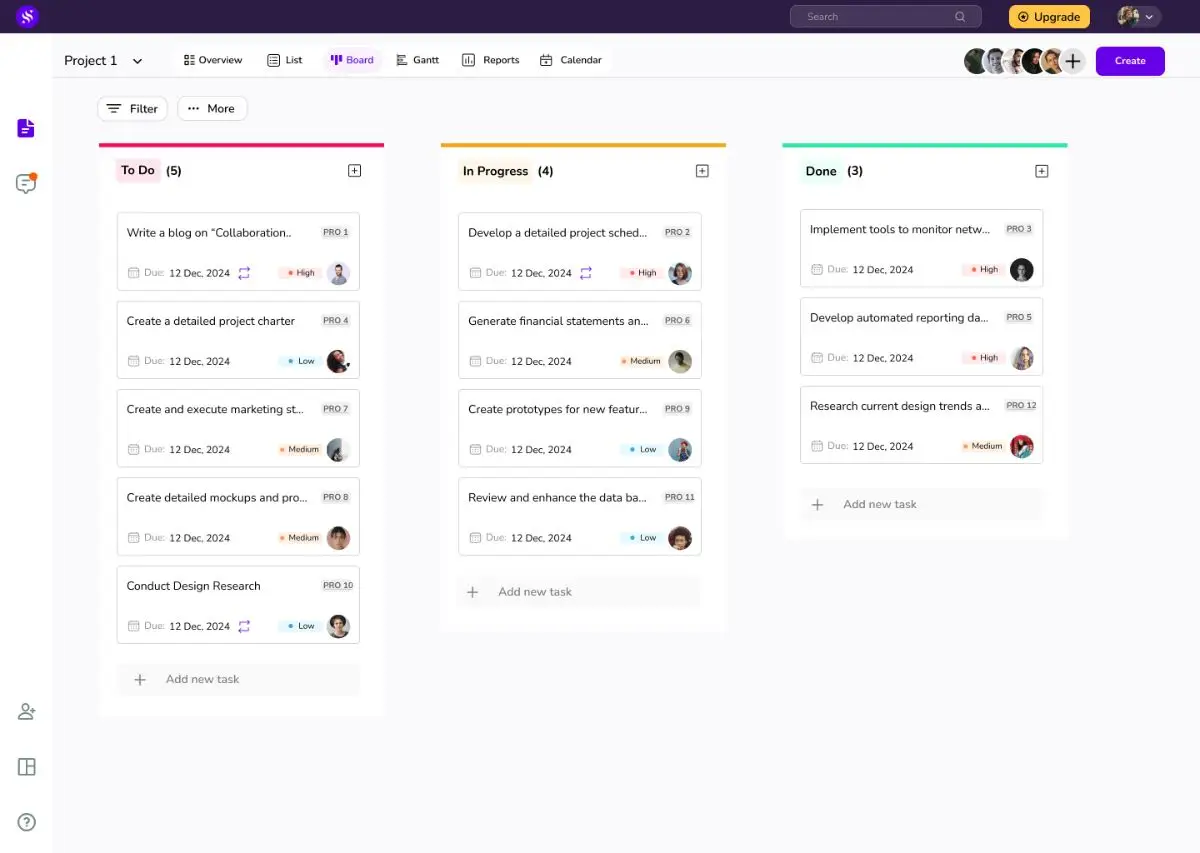Click the Search input field
Image resolution: width=1200 pixels, height=853 pixels.
[x=876, y=17]
